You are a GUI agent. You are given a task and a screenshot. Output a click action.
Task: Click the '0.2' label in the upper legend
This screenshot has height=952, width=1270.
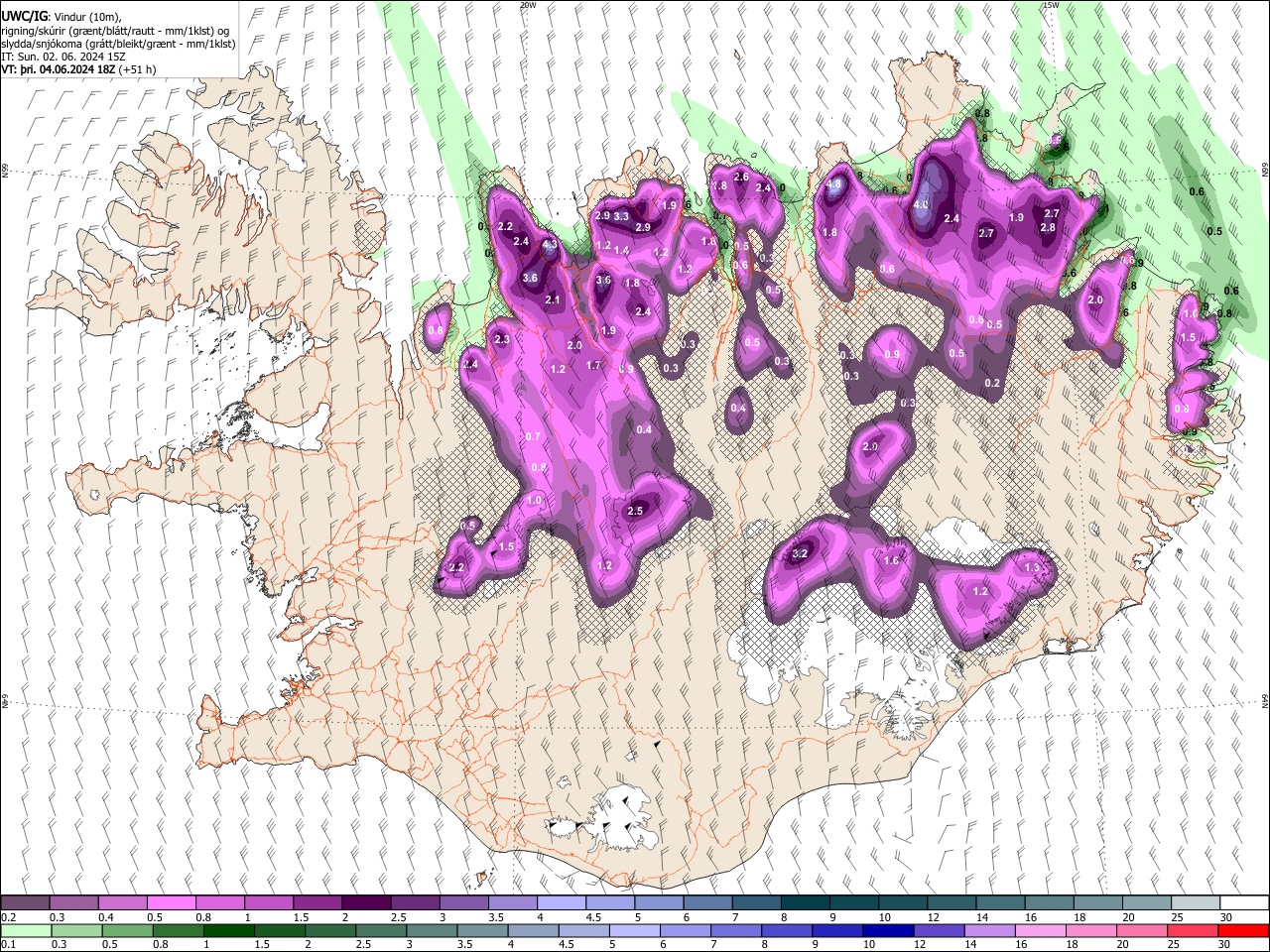point(7,917)
